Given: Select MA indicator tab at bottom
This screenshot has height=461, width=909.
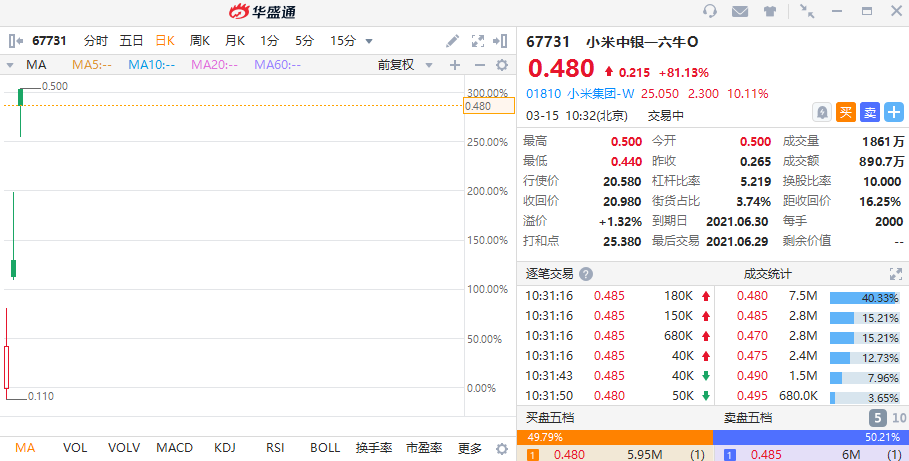Looking at the screenshot, I should pyautogui.click(x=25, y=448).
